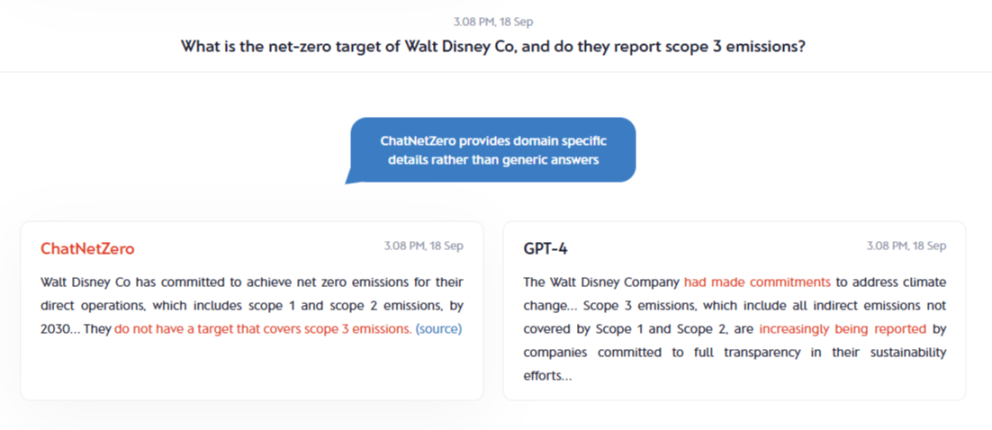Click the red ChatNetZero card title
This screenshot has width=992, height=430.
[x=87, y=249]
